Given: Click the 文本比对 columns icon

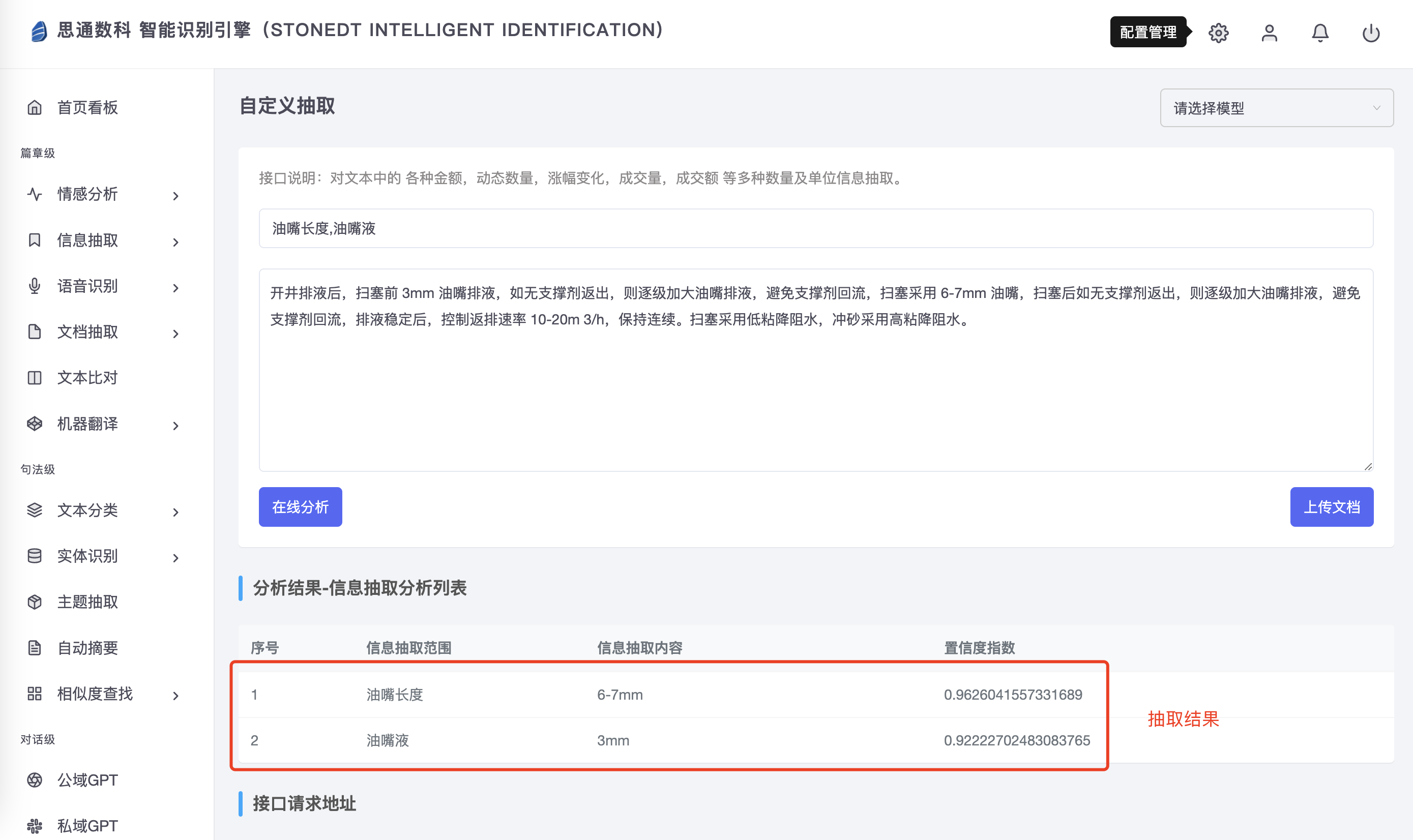Looking at the screenshot, I should coord(35,378).
